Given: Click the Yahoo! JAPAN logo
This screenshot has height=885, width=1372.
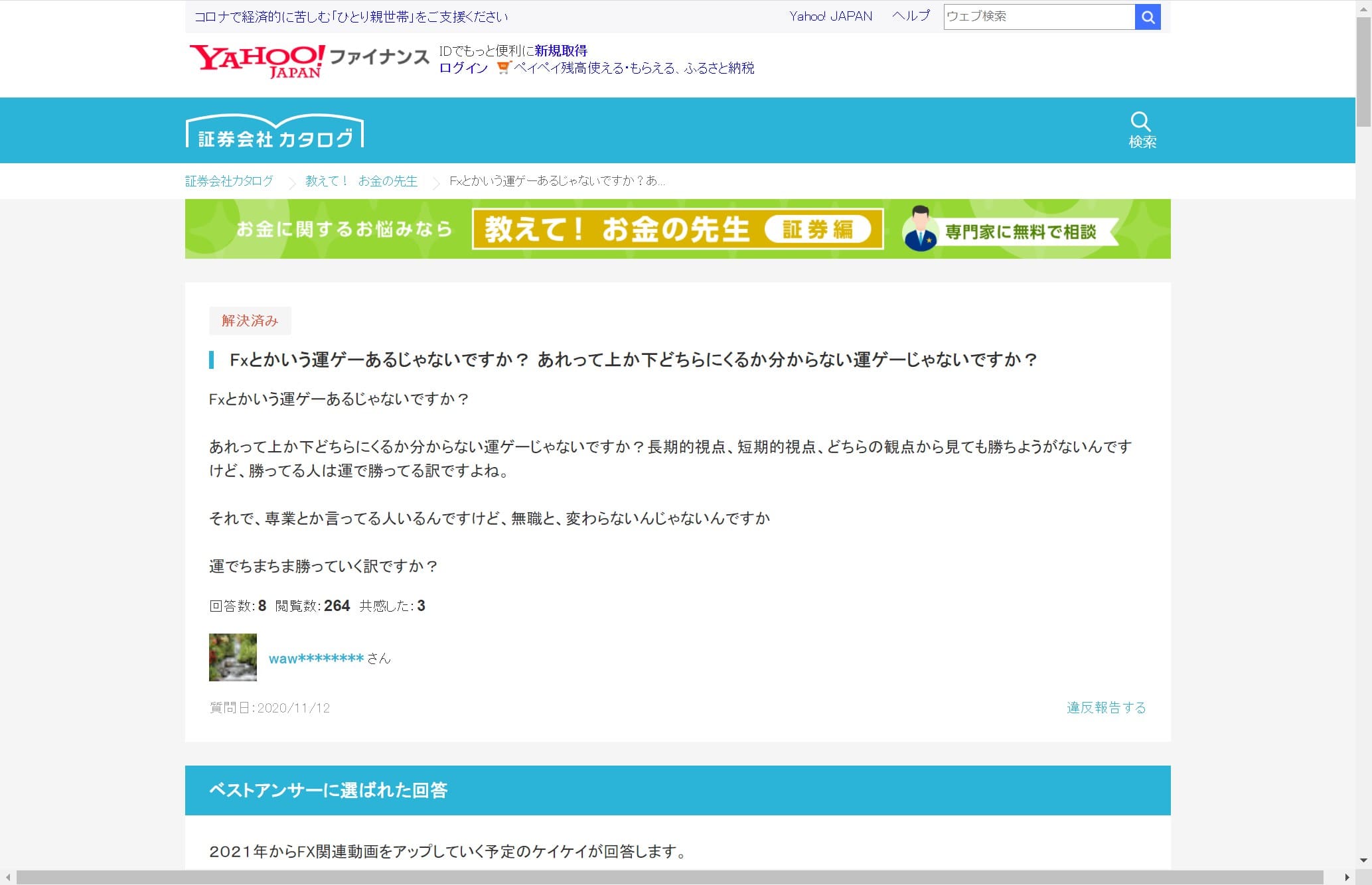Looking at the screenshot, I should point(257,60).
